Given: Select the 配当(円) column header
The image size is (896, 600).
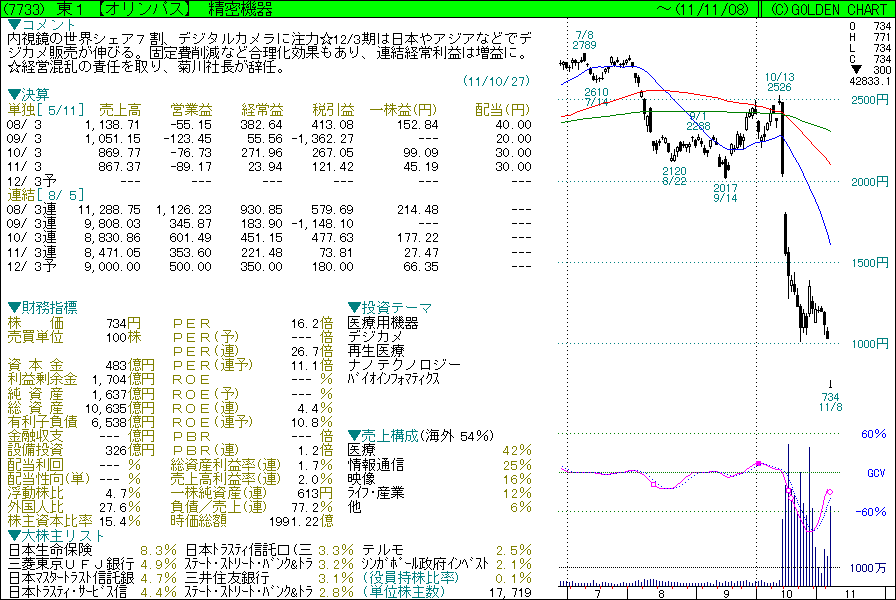Looking at the screenshot, I should [503, 109].
